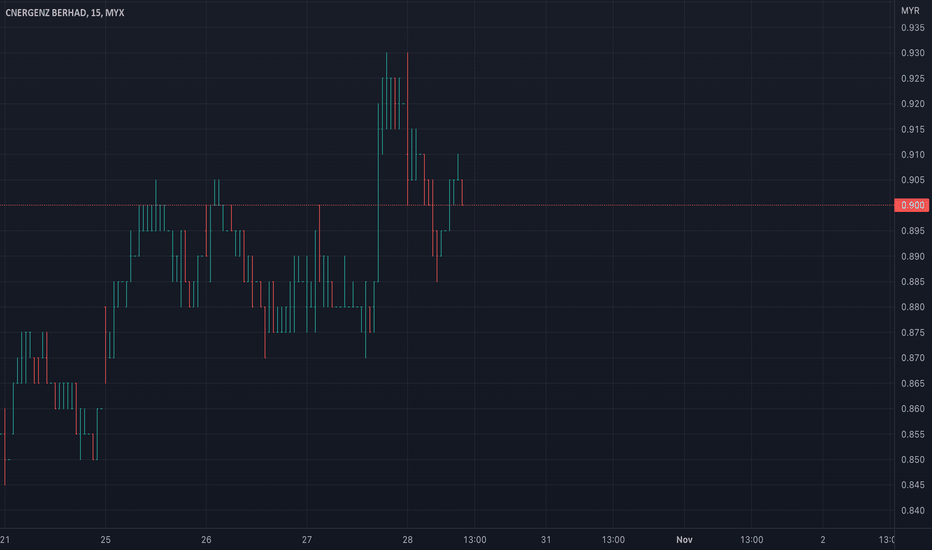Click the red candle wick peaking at 0.930
Screen dimensions: 932x550
(x=407, y=128)
